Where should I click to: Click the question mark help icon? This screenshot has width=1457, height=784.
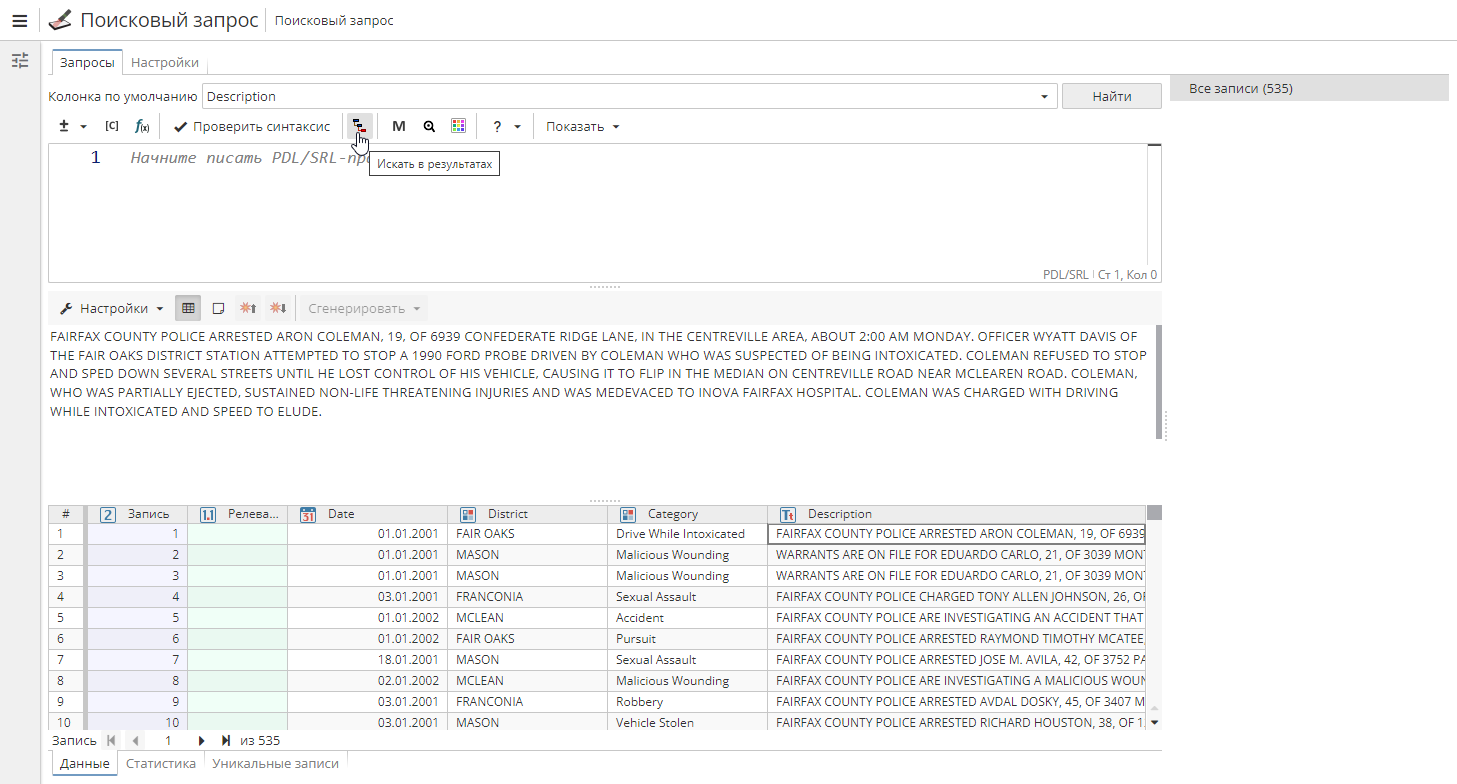497,126
